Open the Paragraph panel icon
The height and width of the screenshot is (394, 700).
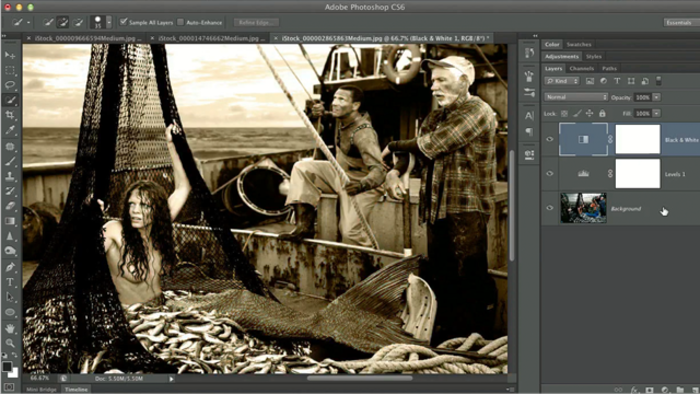(x=529, y=131)
